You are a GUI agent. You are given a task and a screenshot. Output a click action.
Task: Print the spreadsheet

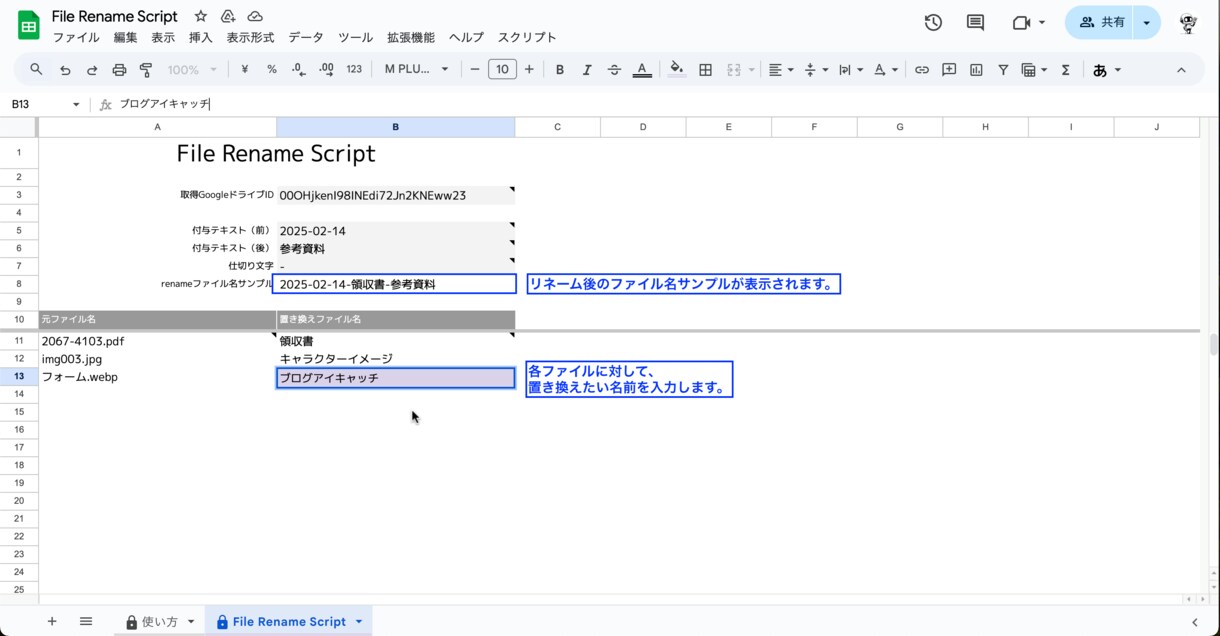point(119,69)
